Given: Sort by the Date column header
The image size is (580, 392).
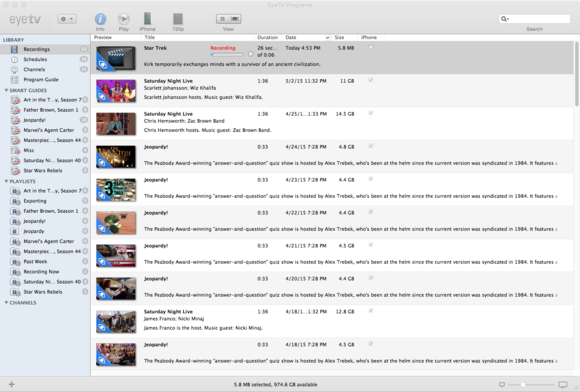Looking at the screenshot, I should coord(307,37).
